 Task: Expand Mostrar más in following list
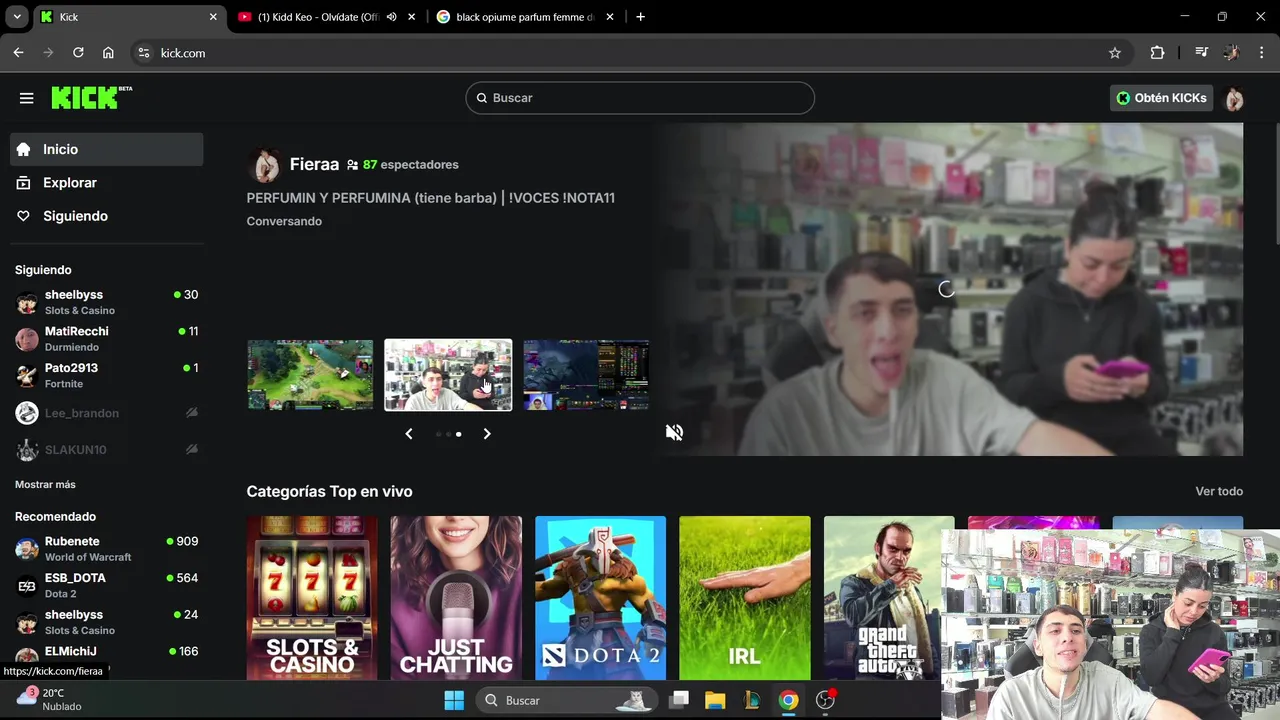(45, 484)
